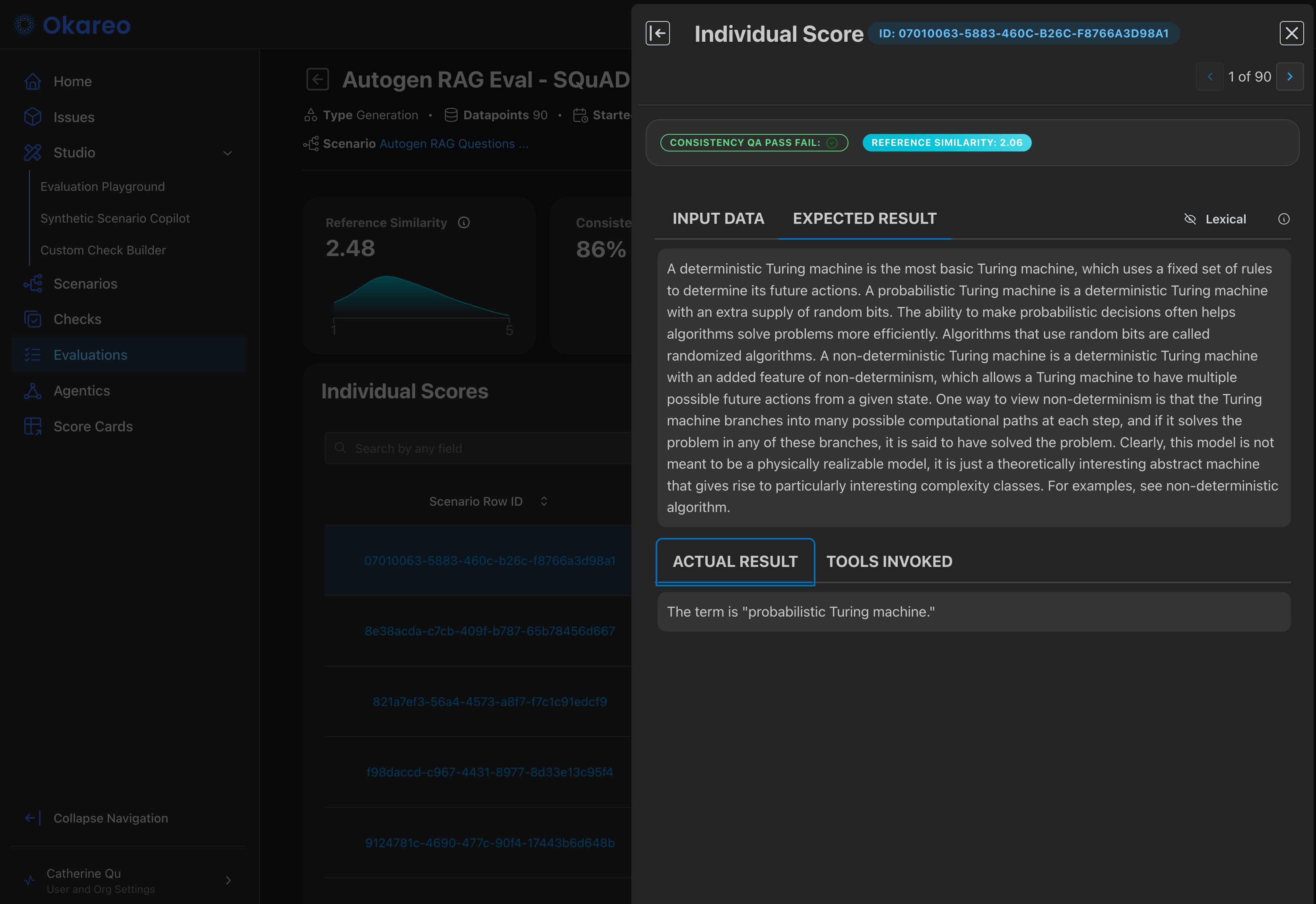1316x904 pixels.
Task: Switch to TOOLS INVOKED tab
Action: (x=889, y=561)
